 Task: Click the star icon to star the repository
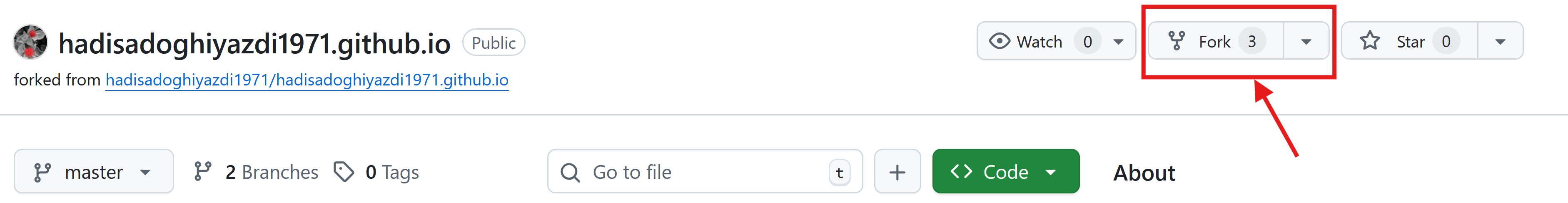(x=1370, y=41)
